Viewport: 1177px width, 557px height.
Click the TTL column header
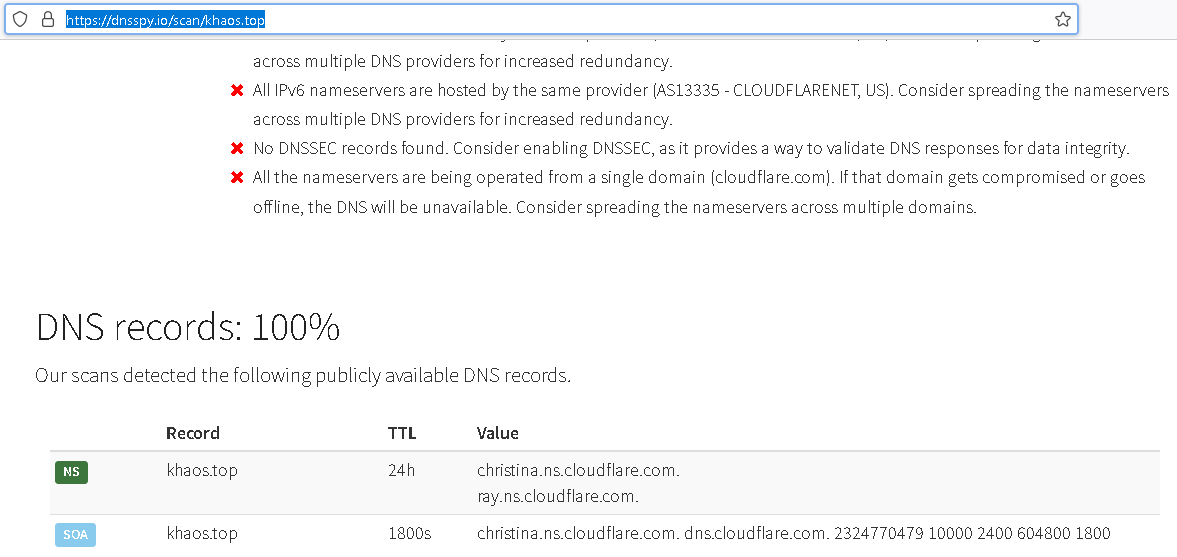click(402, 433)
